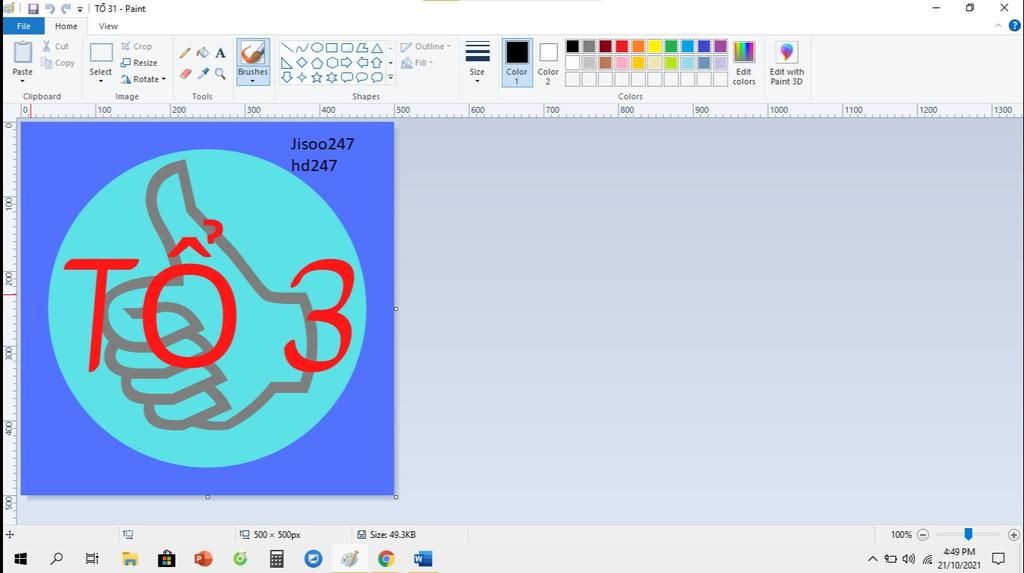Viewport: 1024px width, 573px height.
Task: Click the Crop button
Action: tap(136, 46)
